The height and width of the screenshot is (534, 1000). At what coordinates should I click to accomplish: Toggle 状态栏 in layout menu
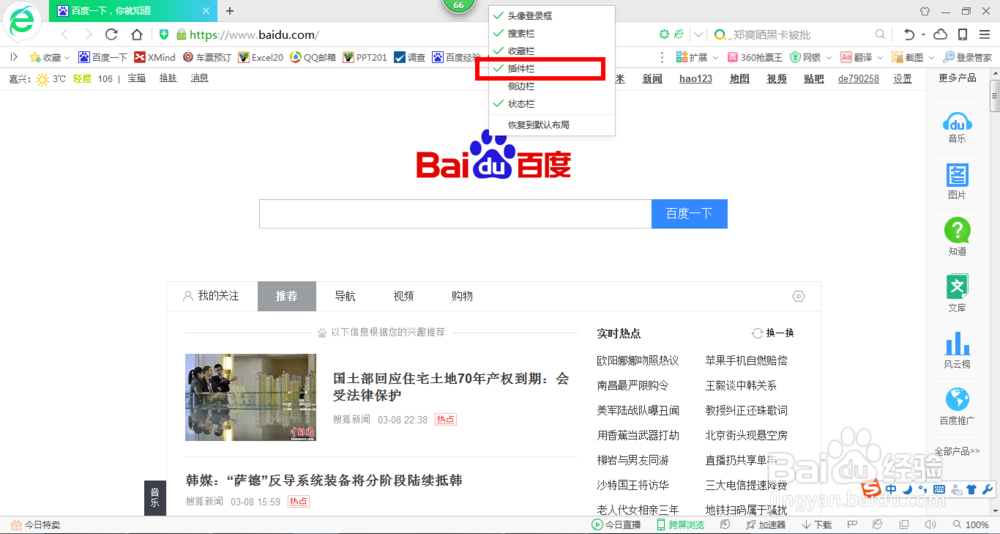pos(551,103)
